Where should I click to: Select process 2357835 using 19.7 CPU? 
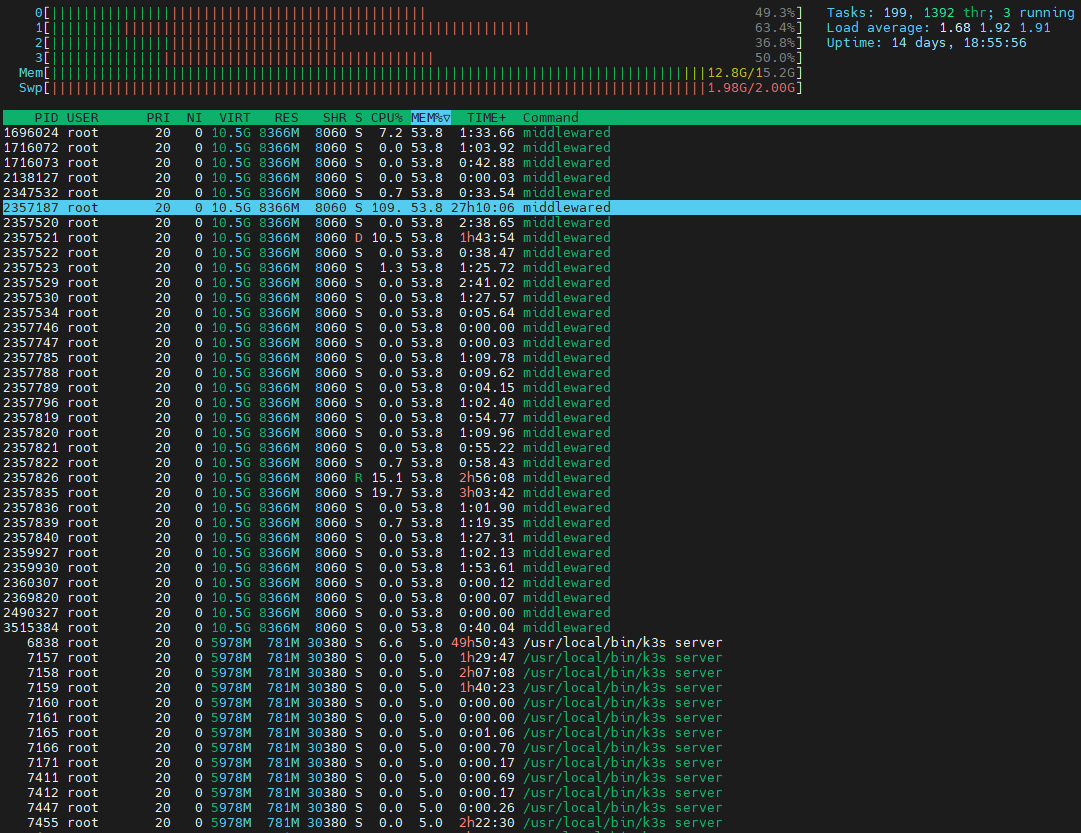pyautogui.click(x=540, y=492)
